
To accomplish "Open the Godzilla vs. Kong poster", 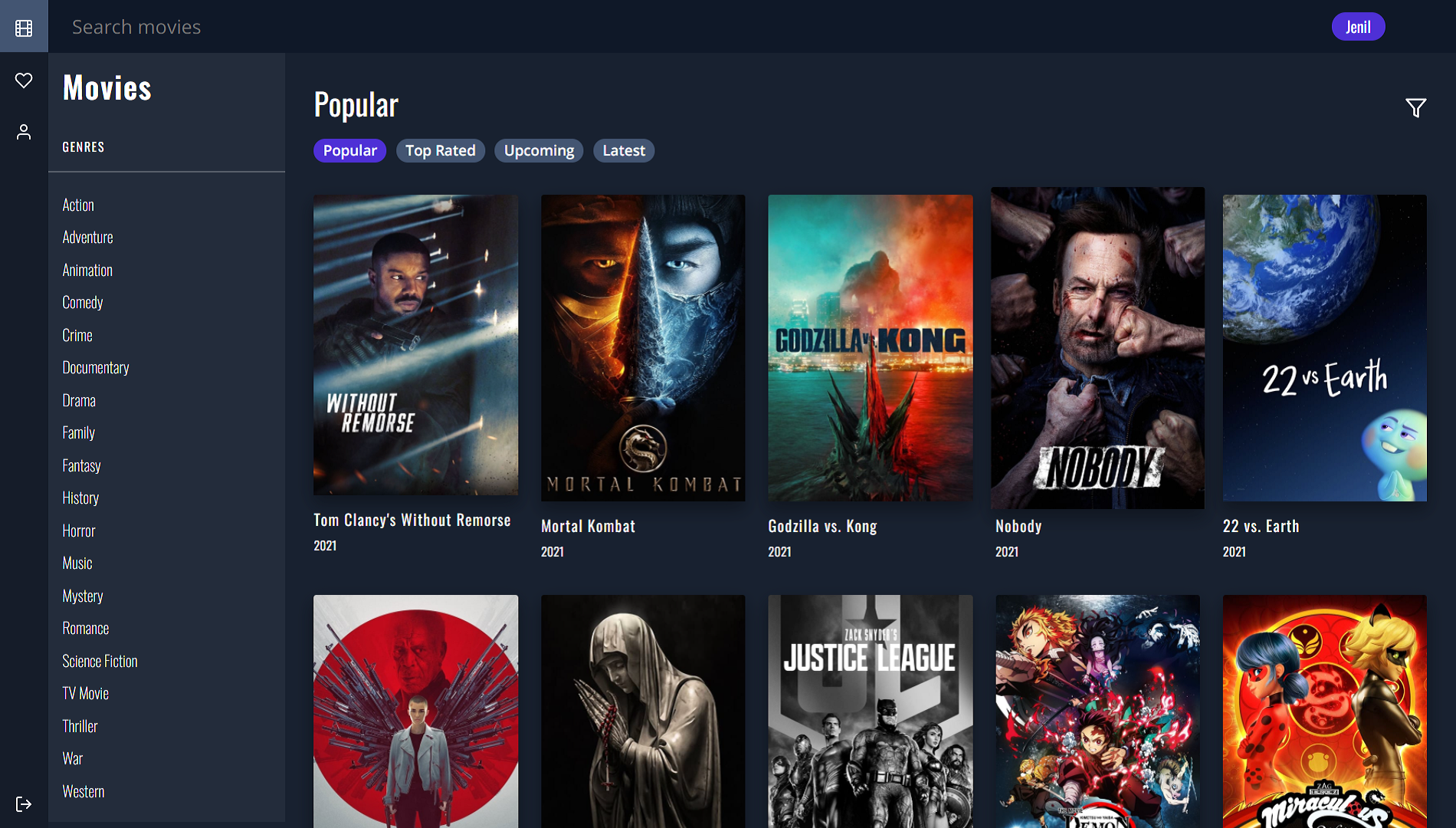I will coord(871,348).
